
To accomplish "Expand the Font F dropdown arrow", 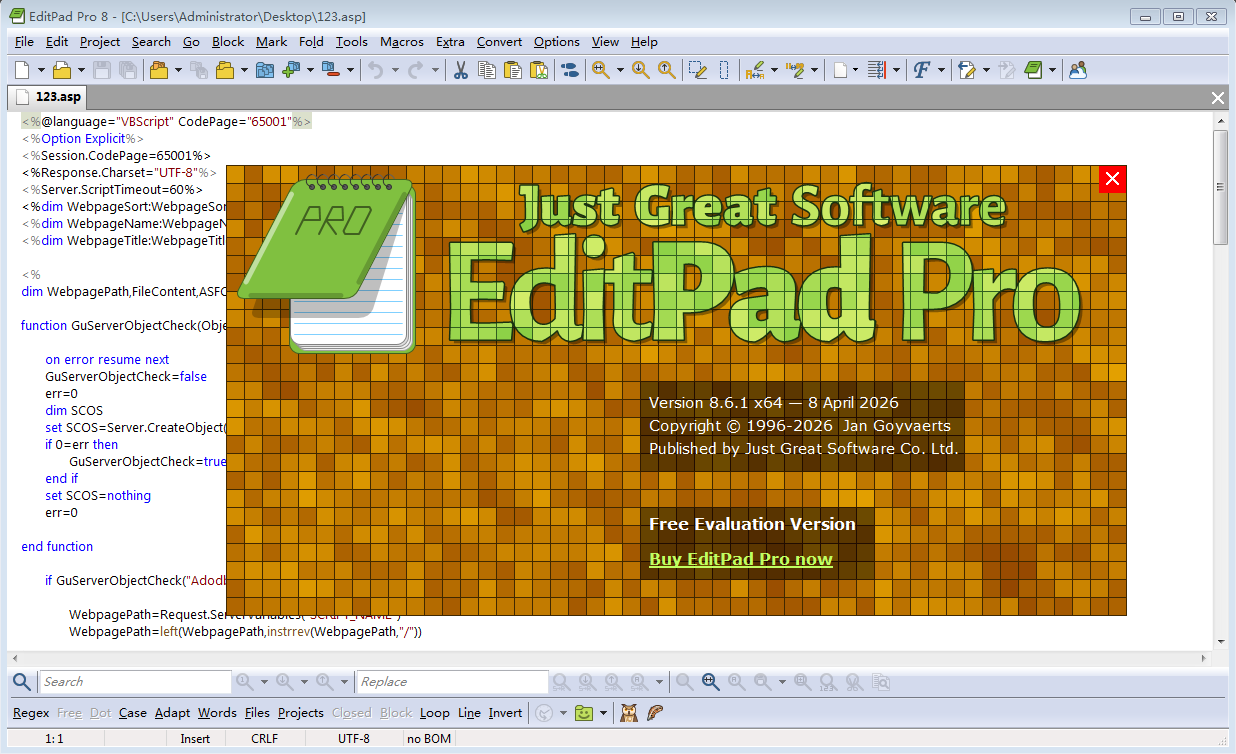I will 942,70.
